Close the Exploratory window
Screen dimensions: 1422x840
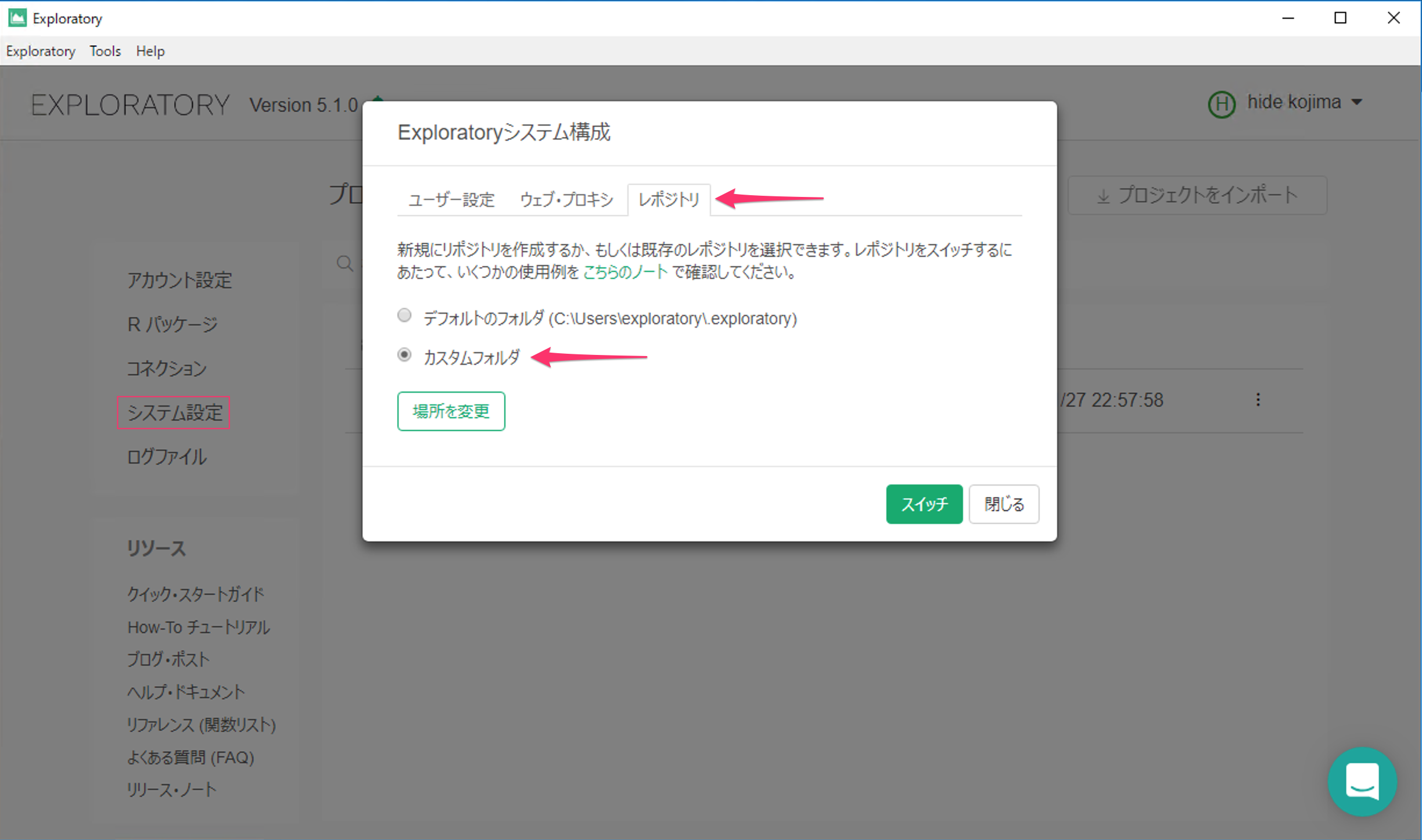coord(1393,18)
